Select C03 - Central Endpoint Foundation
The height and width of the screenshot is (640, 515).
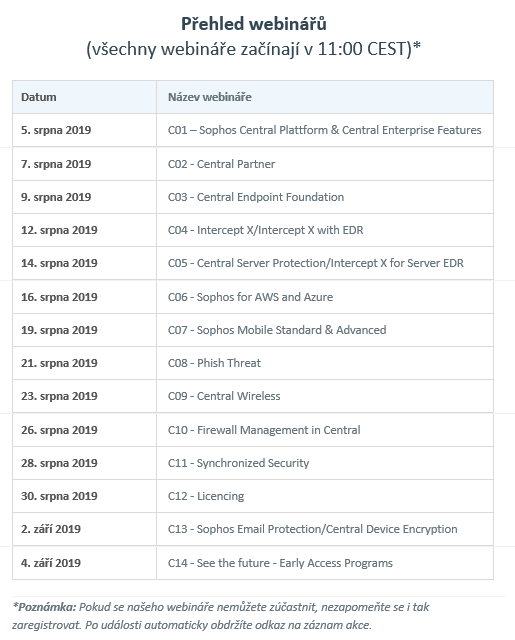pos(256,197)
